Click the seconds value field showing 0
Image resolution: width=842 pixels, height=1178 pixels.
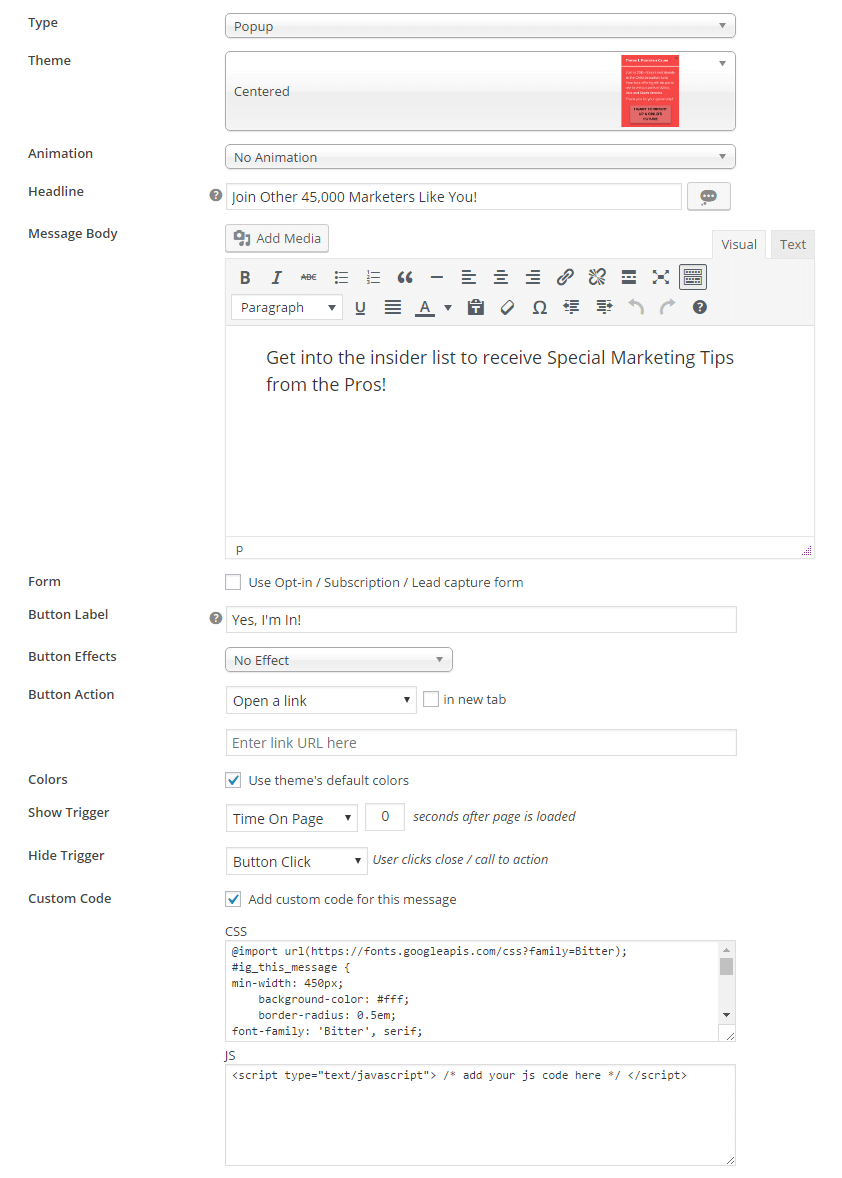pyautogui.click(x=385, y=817)
